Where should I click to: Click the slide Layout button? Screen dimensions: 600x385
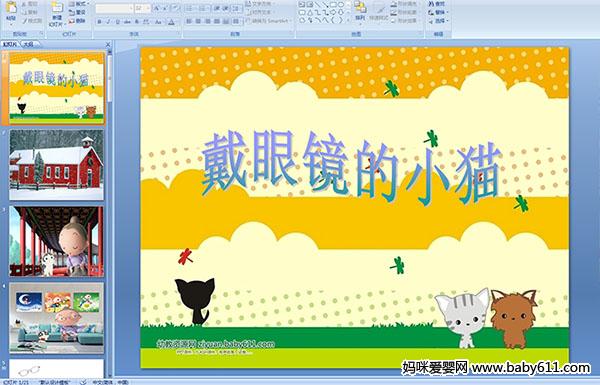click(78, 4)
